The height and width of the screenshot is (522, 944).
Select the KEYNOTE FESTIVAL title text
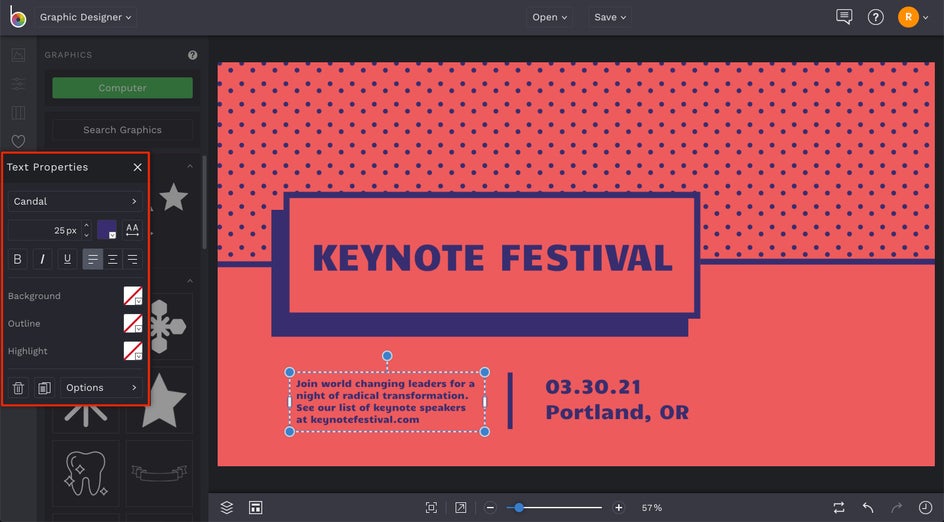pyautogui.click(x=492, y=258)
